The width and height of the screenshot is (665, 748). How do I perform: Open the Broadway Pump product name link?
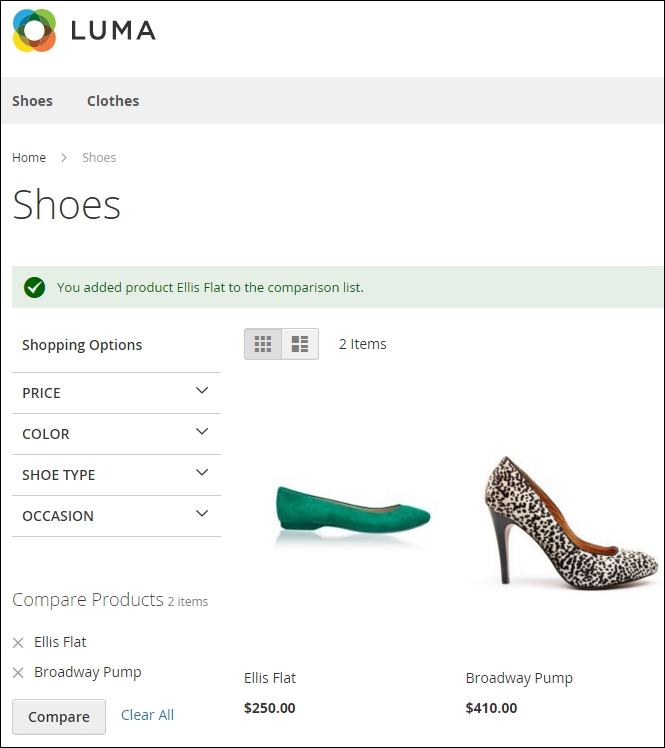[519, 678]
